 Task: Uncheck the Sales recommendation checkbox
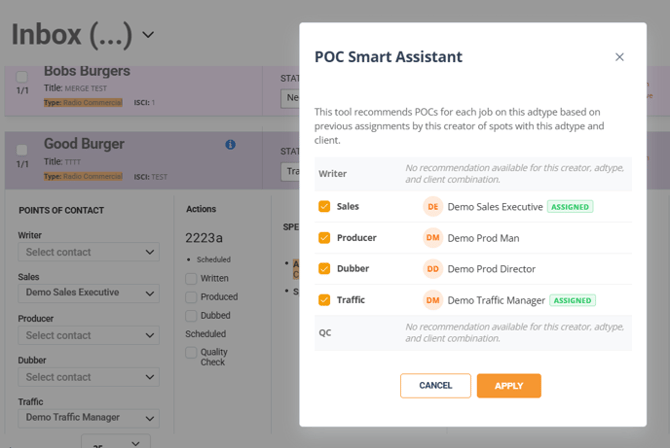pyautogui.click(x=324, y=206)
